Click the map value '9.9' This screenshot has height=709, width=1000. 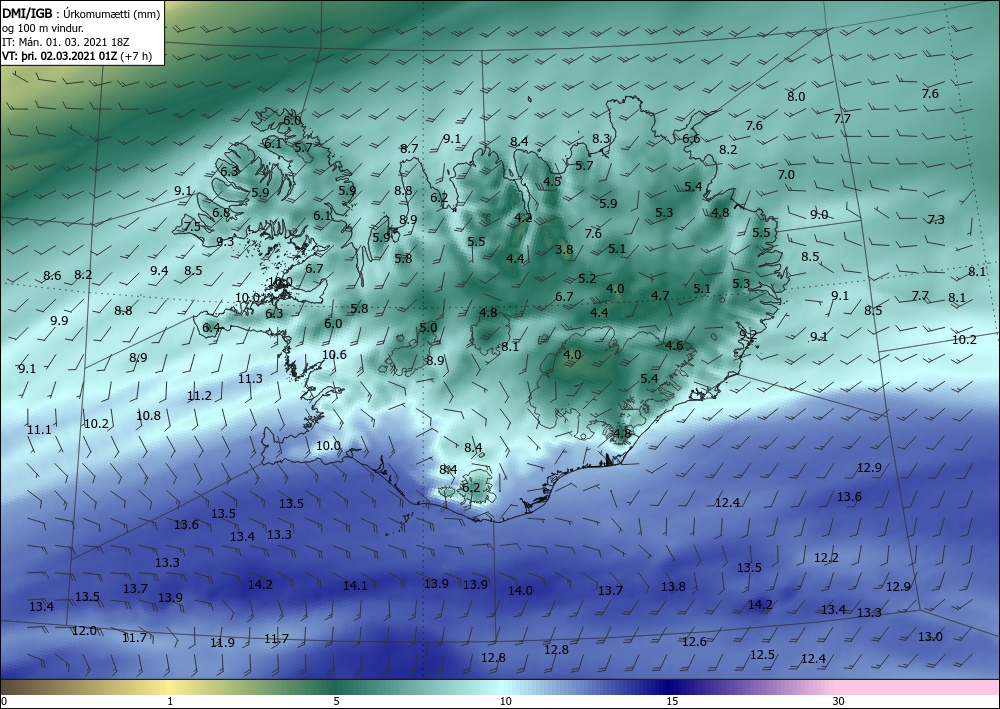tap(59, 321)
